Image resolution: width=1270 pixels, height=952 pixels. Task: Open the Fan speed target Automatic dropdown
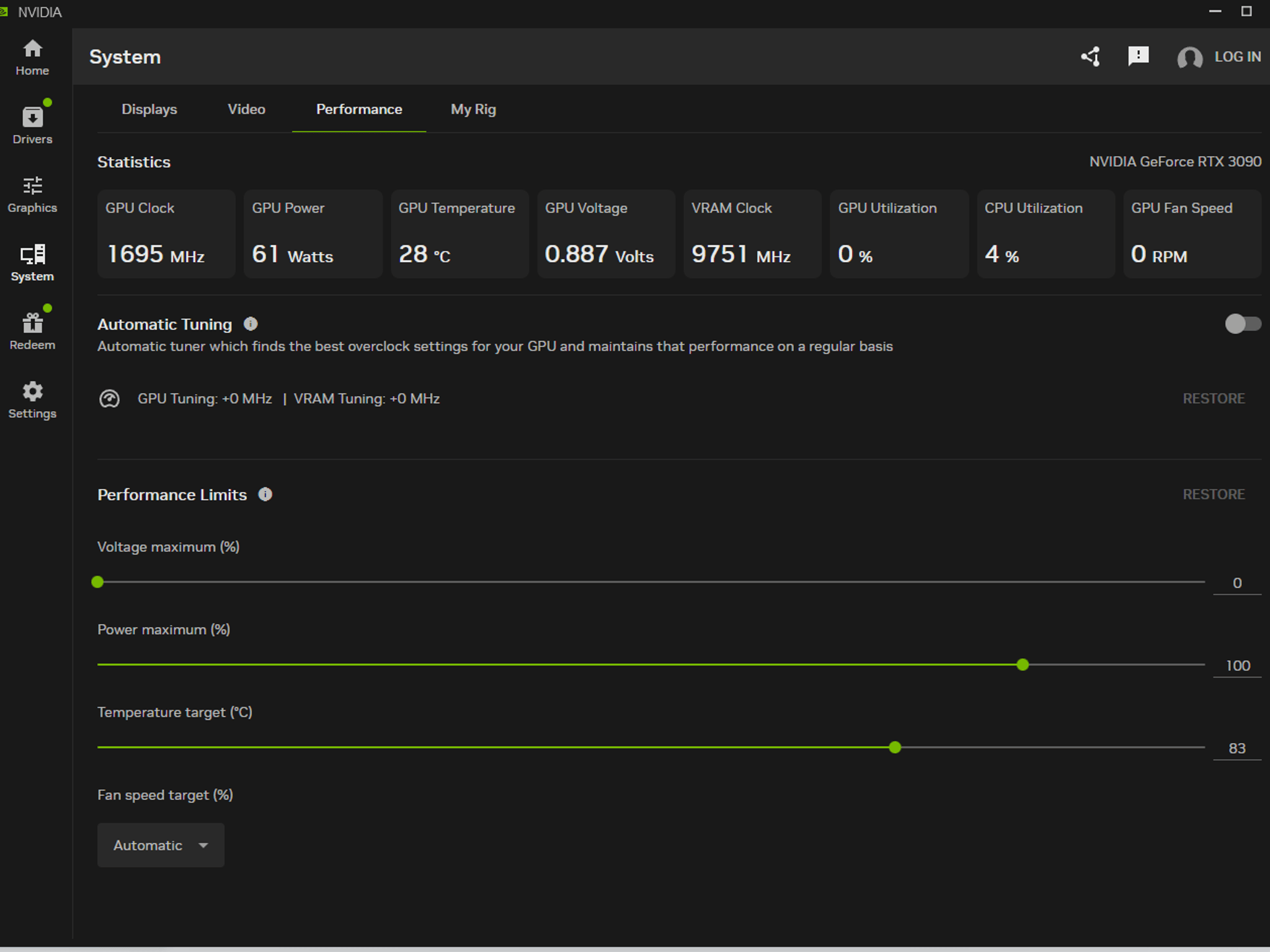(x=161, y=845)
